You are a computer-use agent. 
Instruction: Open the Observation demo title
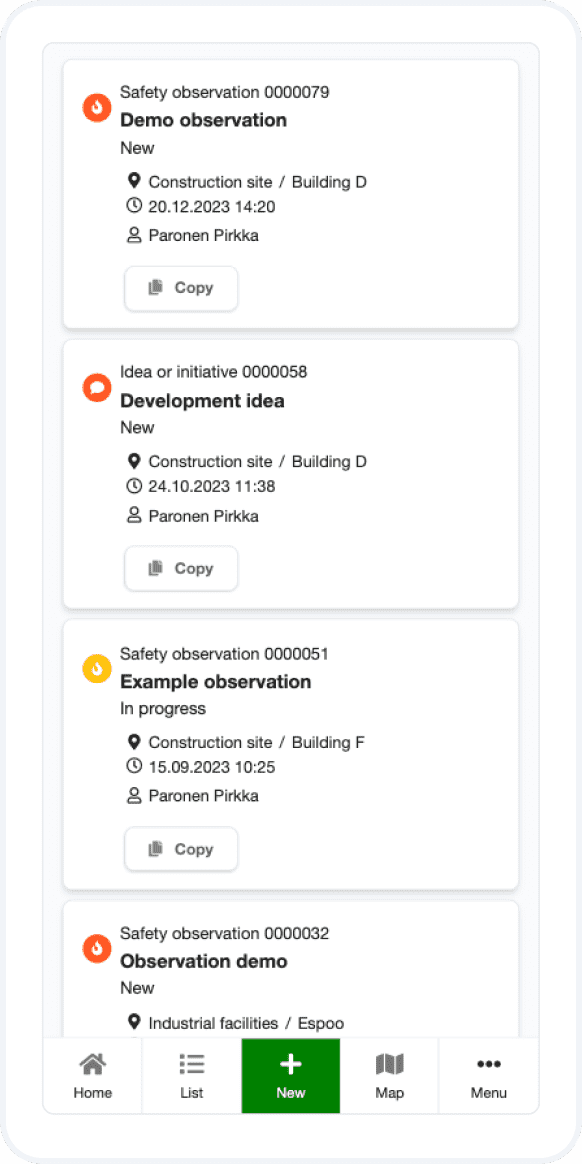tap(203, 961)
